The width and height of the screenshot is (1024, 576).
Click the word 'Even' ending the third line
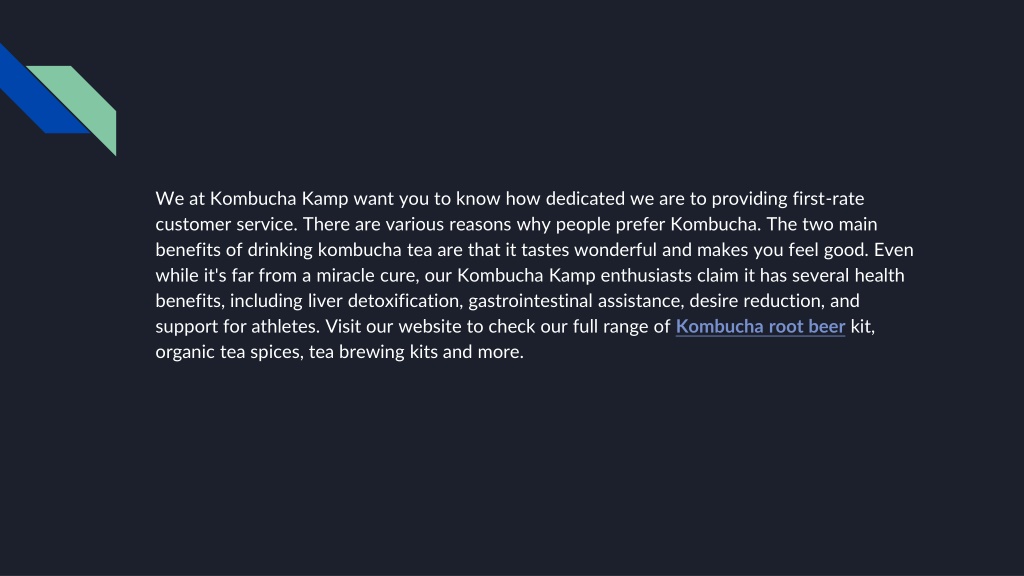pos(893,249)
